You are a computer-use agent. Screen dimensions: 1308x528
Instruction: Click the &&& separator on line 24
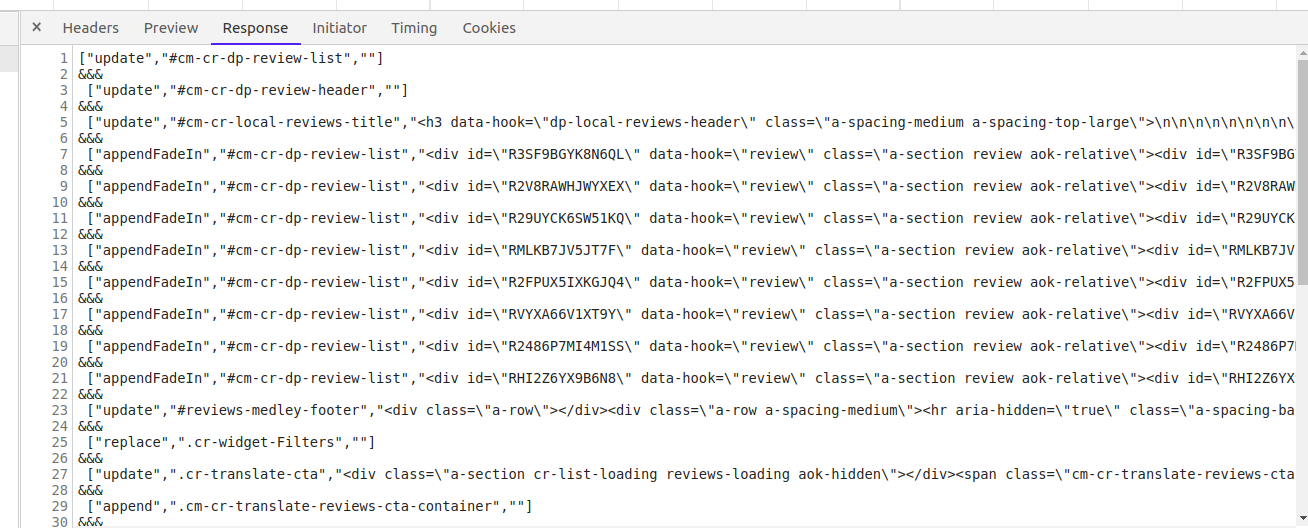[x=91, y=426]
